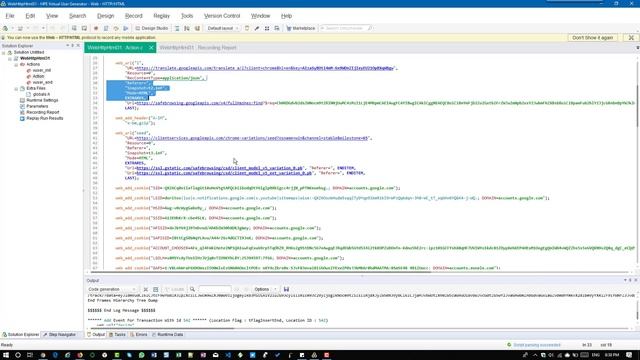Click the clear output X icon
Screen dimensions: 640x360
point(145,289)
